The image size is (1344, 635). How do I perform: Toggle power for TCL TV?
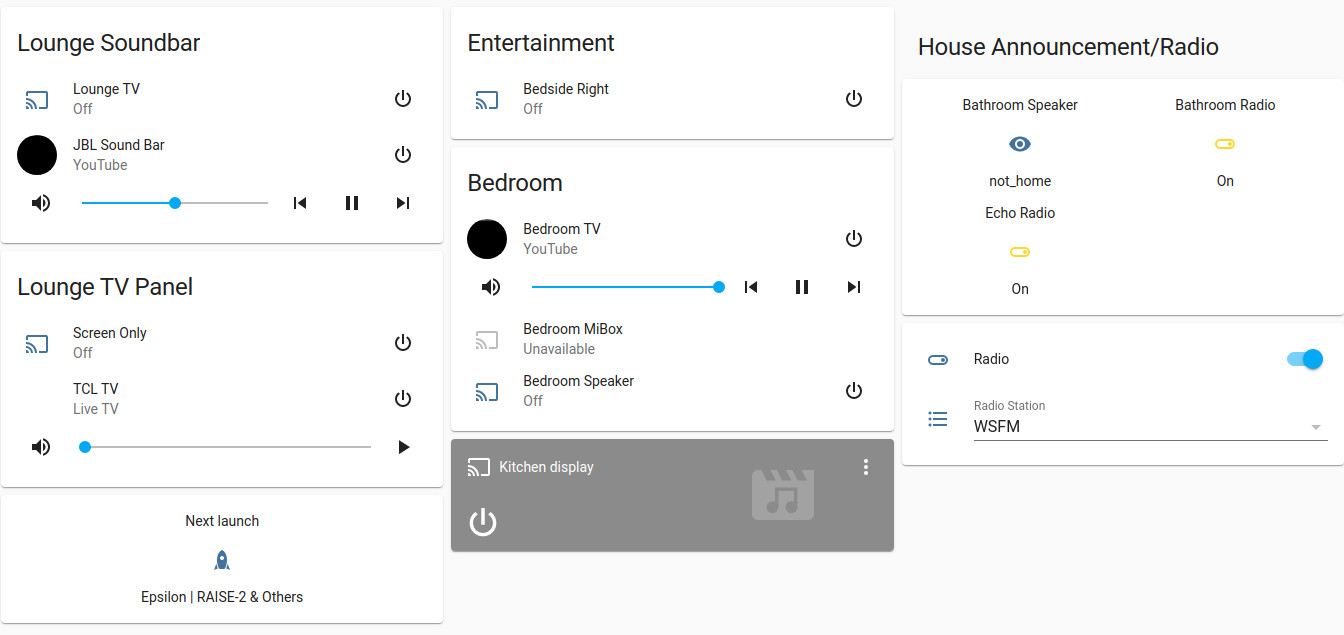coord(403,399)
